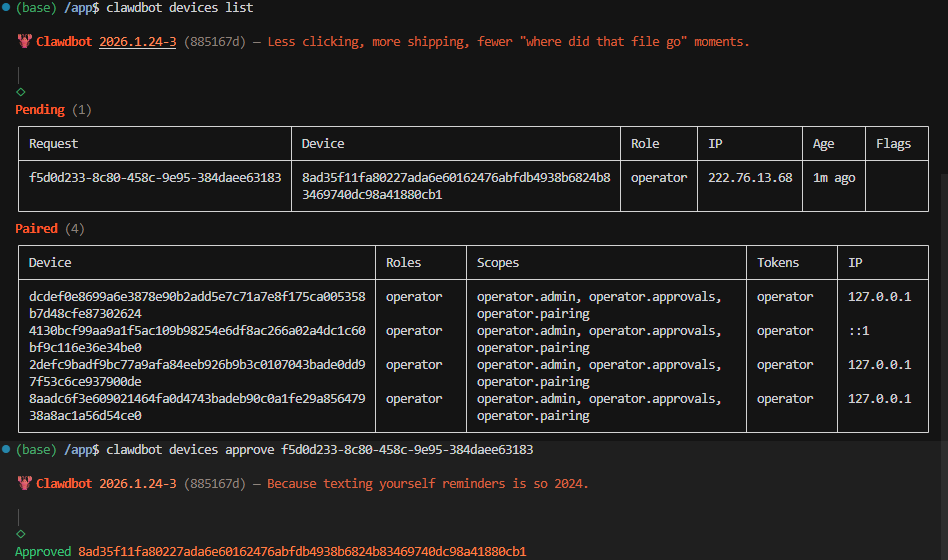Click the Scopes column header

pos(498,263)
